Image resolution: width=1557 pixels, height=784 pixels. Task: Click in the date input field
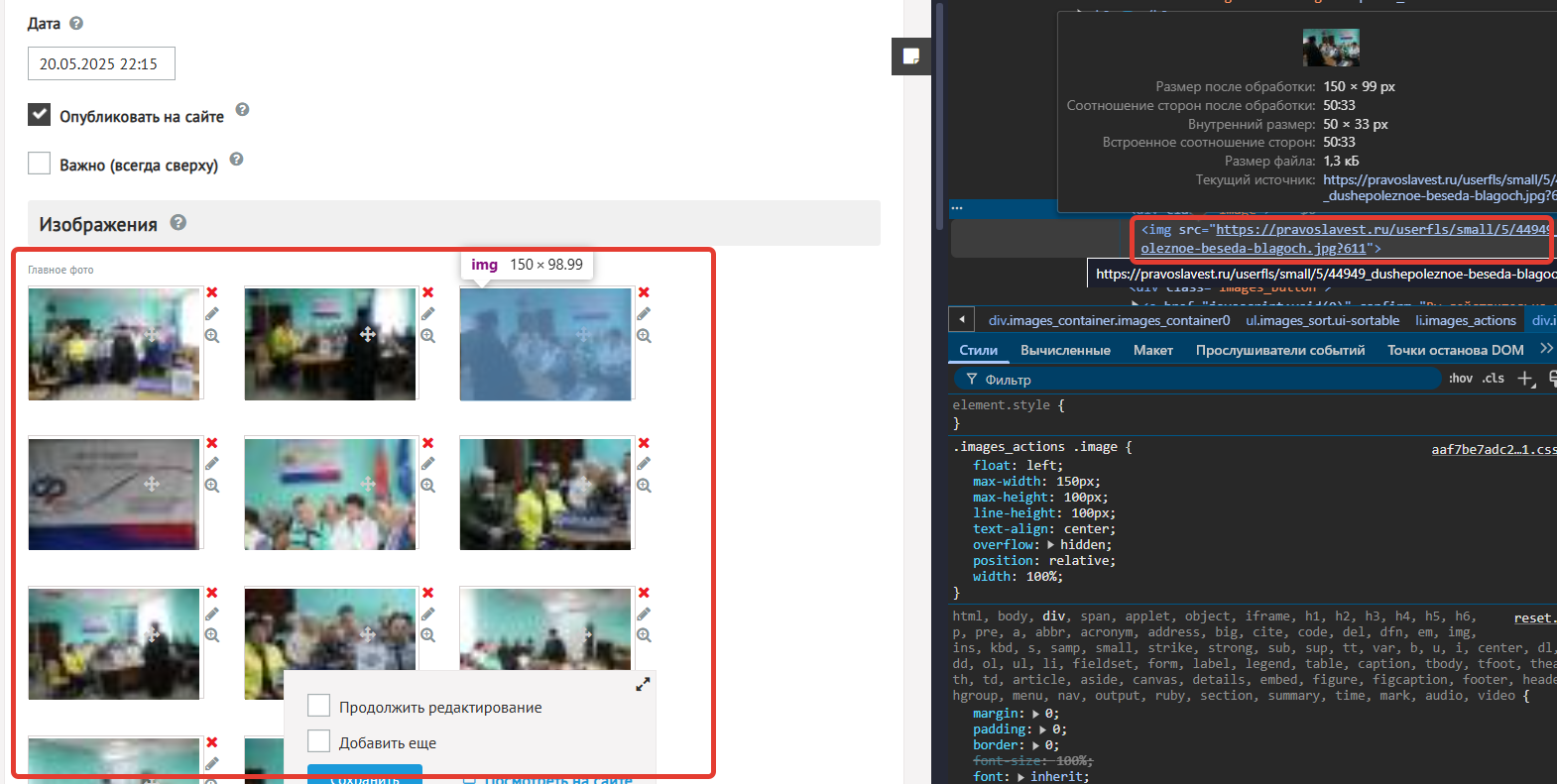(101, 63)
